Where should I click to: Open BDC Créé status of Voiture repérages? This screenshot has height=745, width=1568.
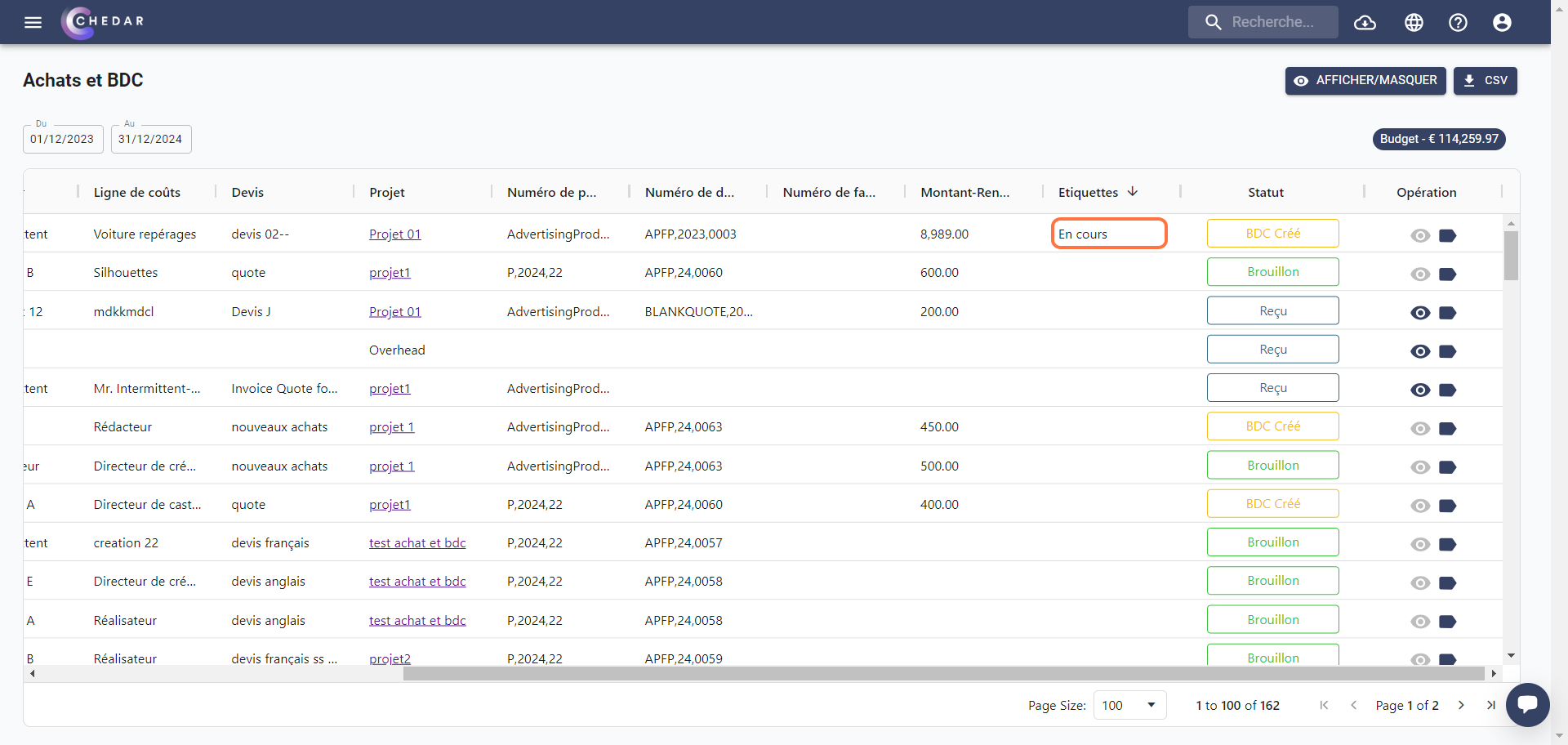1272,233
